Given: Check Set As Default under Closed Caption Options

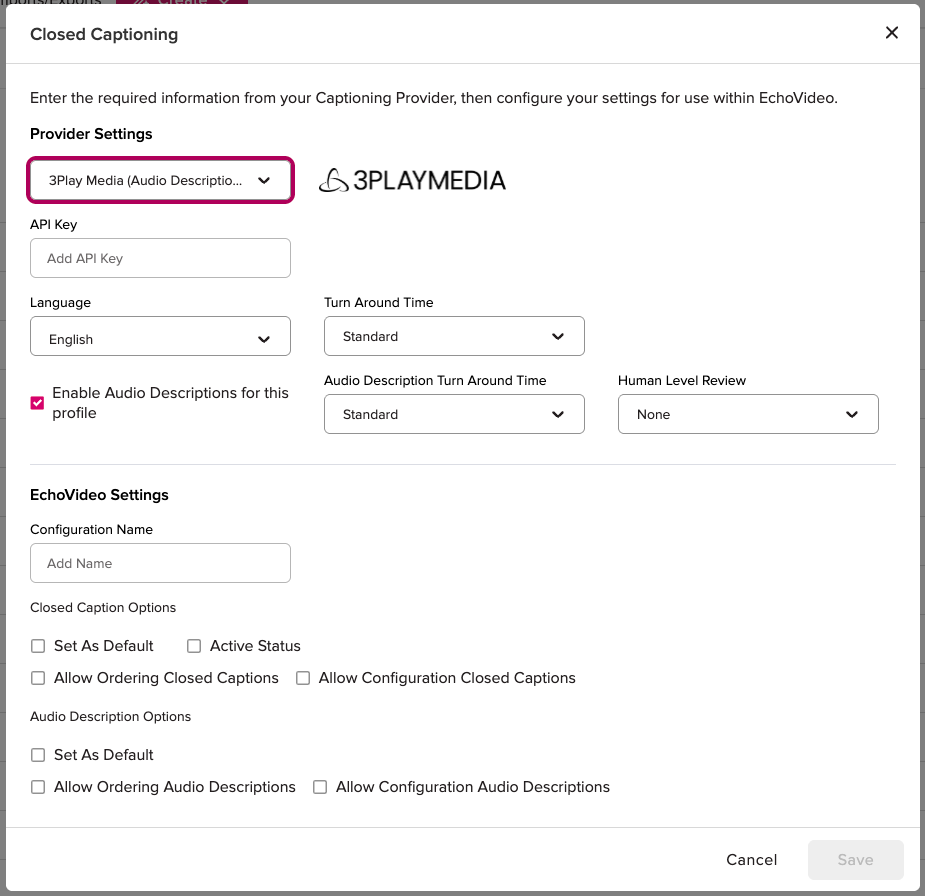Looking at the screenshot, I should pos(38,646).
